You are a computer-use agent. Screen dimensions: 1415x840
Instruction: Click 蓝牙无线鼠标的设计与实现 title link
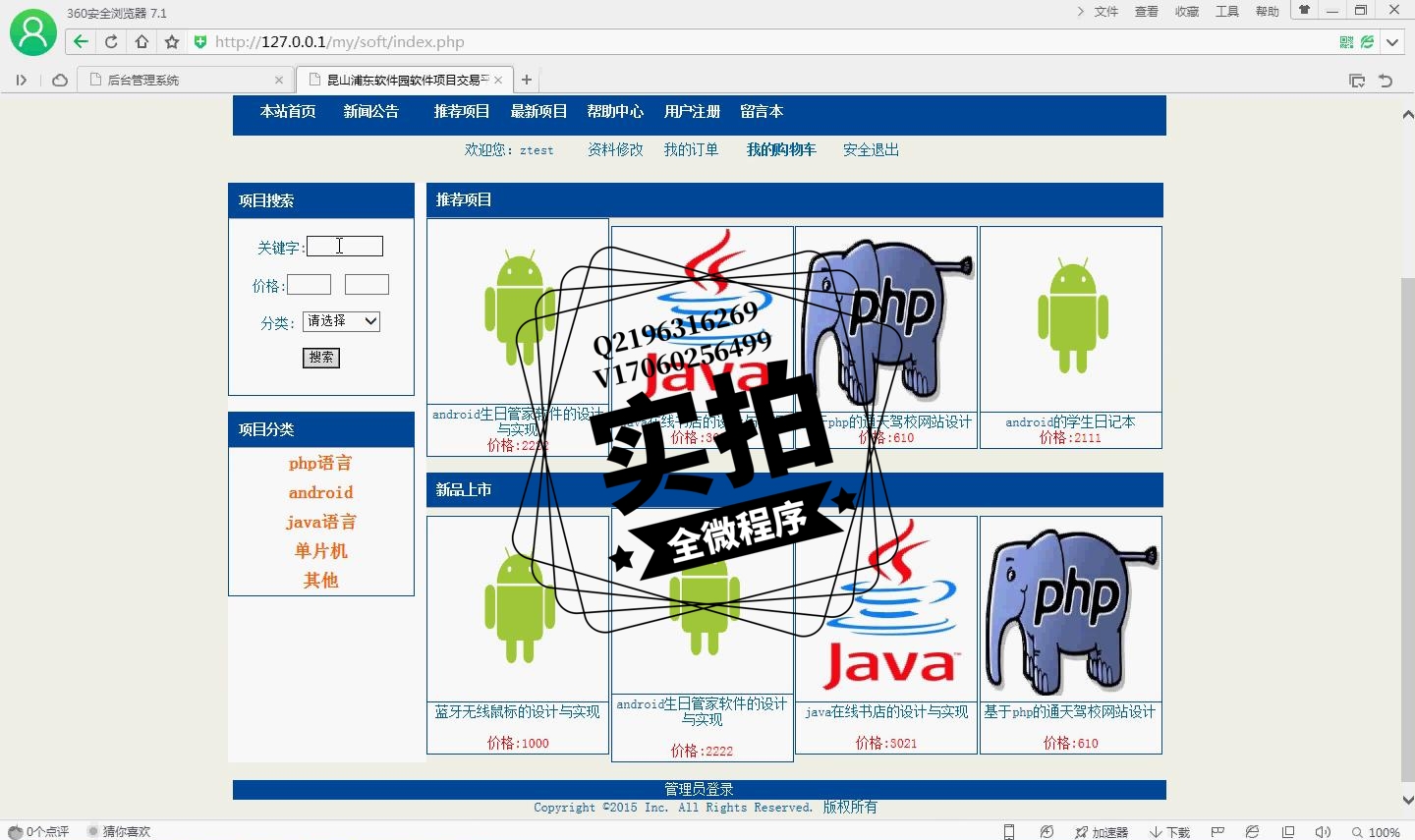coord(517,712)
